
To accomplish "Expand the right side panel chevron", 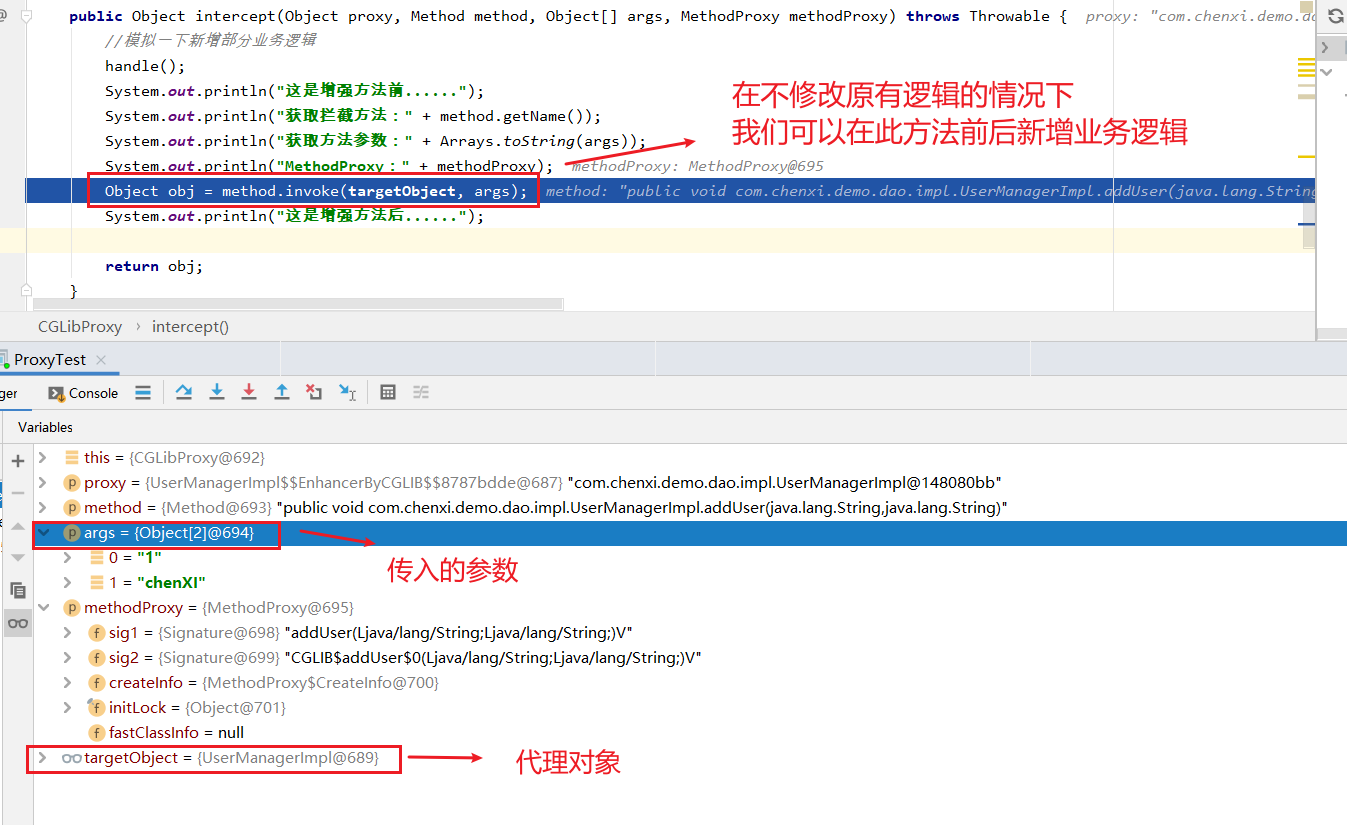I will point(1326,47).
